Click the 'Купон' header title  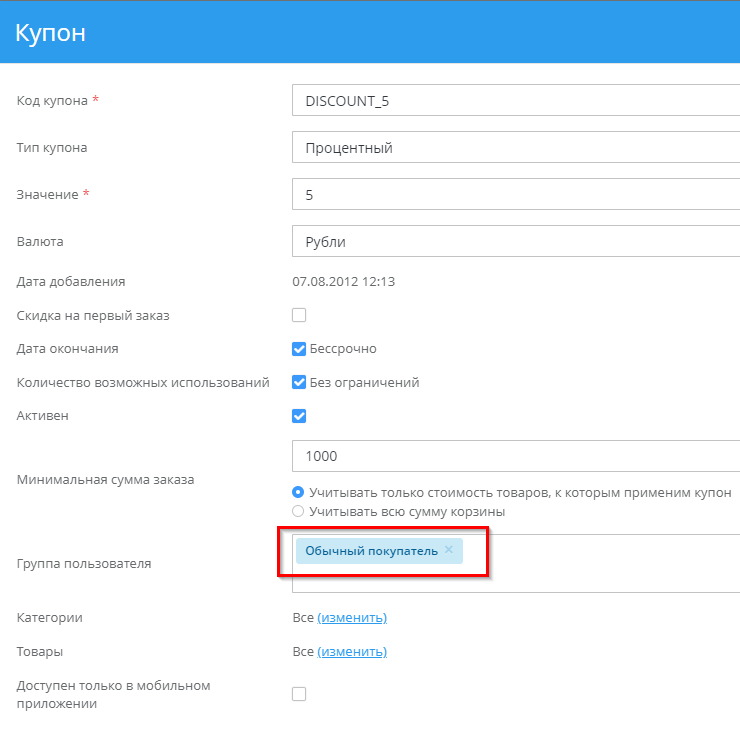coord(51,33)
